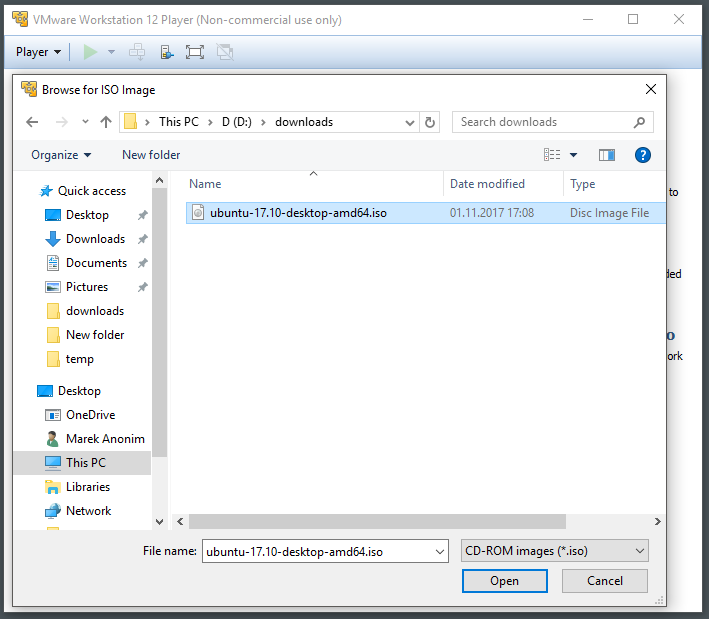The width and height of the screenshot is (709, 619).
Task: Open OneDrive in navigation pane
Action: (x=90, y=415)
